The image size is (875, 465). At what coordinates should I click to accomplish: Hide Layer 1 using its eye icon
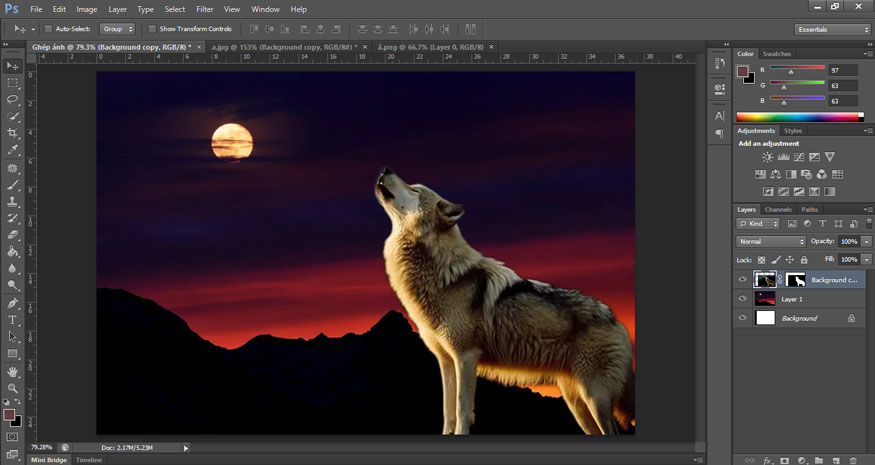(x=742, y=299)
